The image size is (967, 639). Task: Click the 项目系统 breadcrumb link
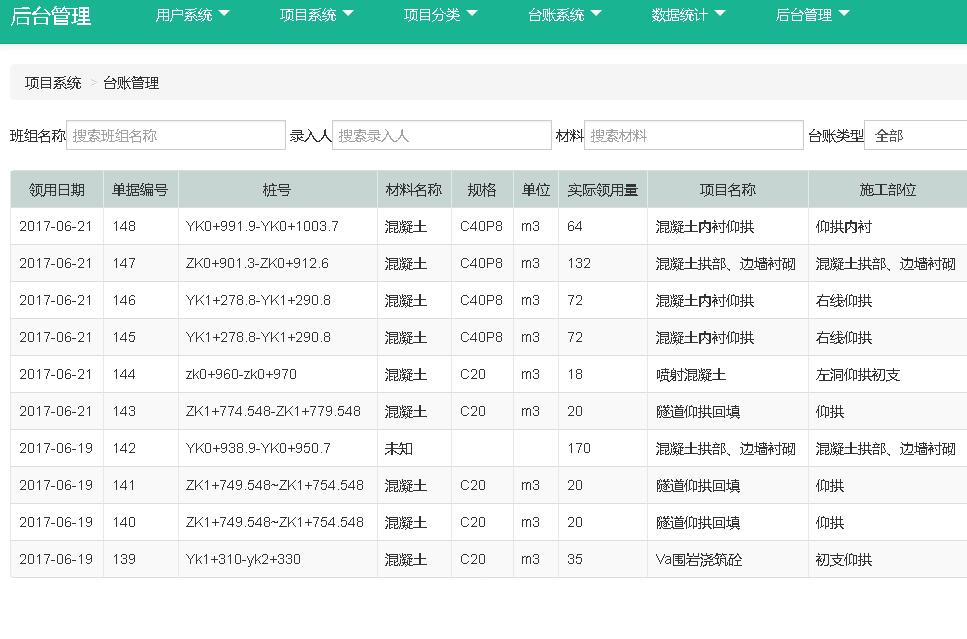[x=53, y=83]
